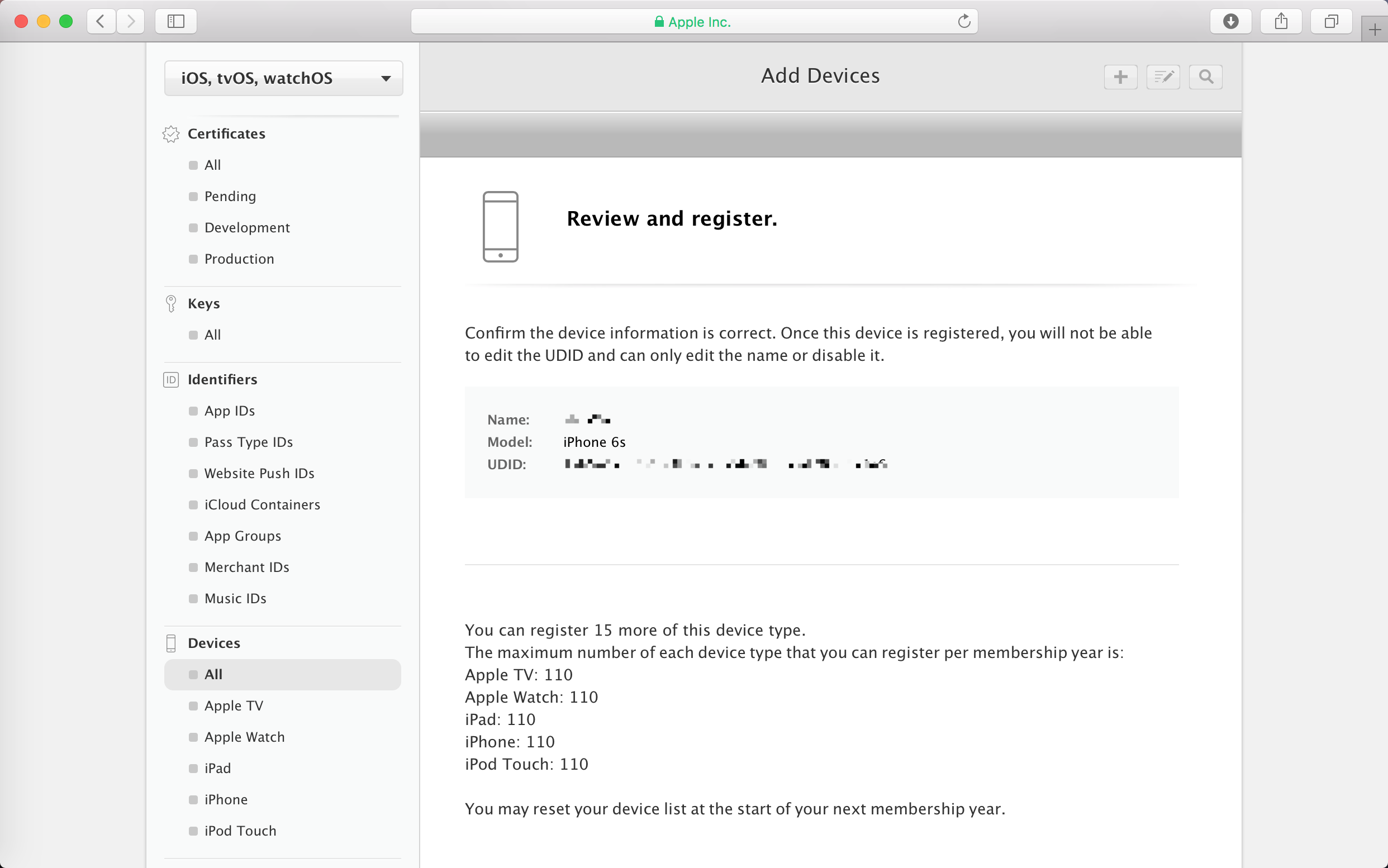The image size is (1388, 868).
Task: Select All under Devices
Action: (283, 675)
